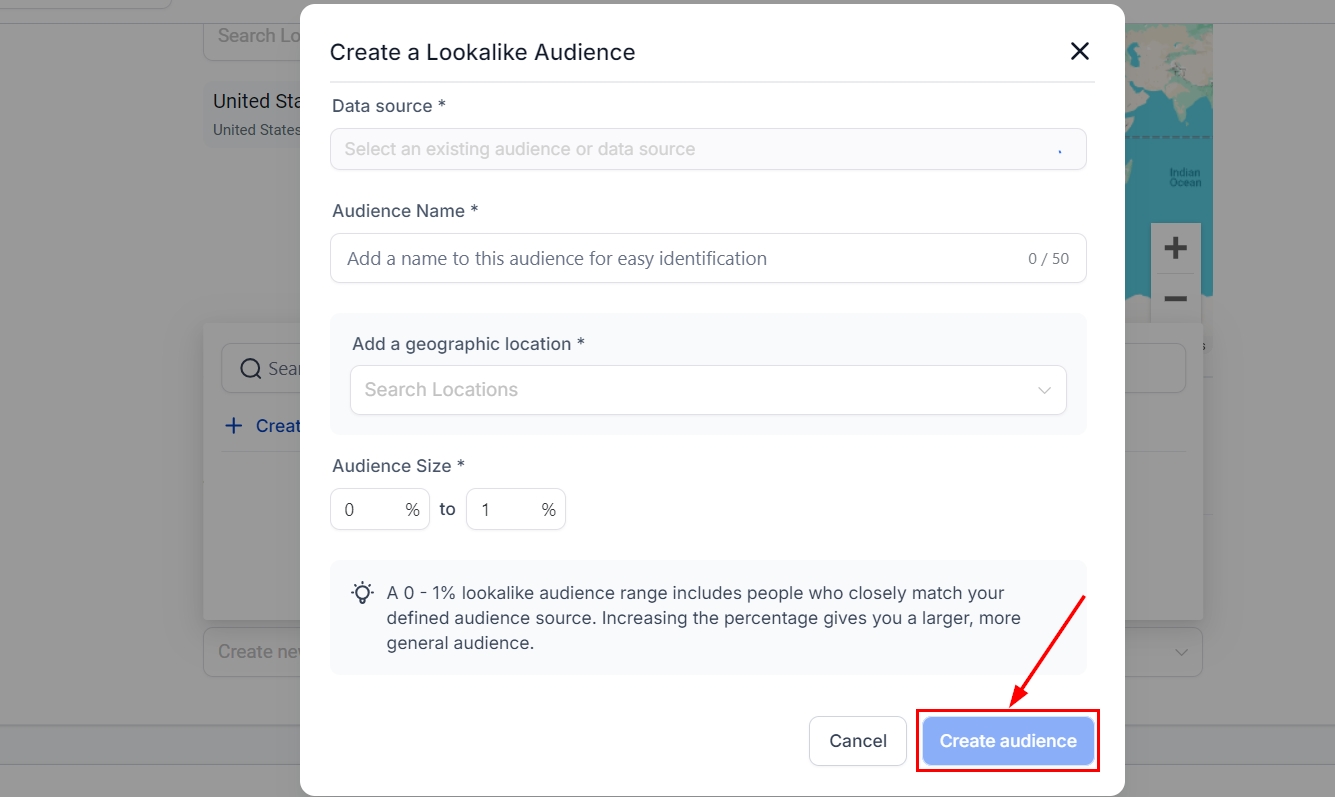Click the maximum audience size percentage box

(506, 510)
